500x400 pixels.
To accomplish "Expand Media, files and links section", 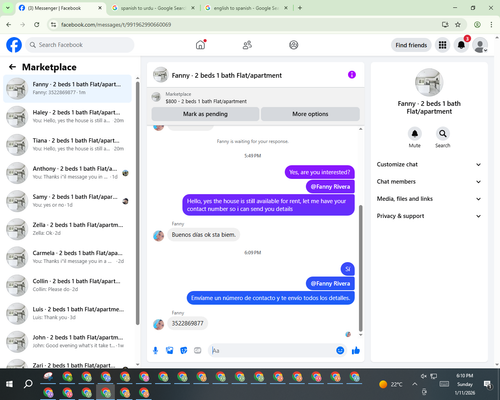I will (429, 199).
